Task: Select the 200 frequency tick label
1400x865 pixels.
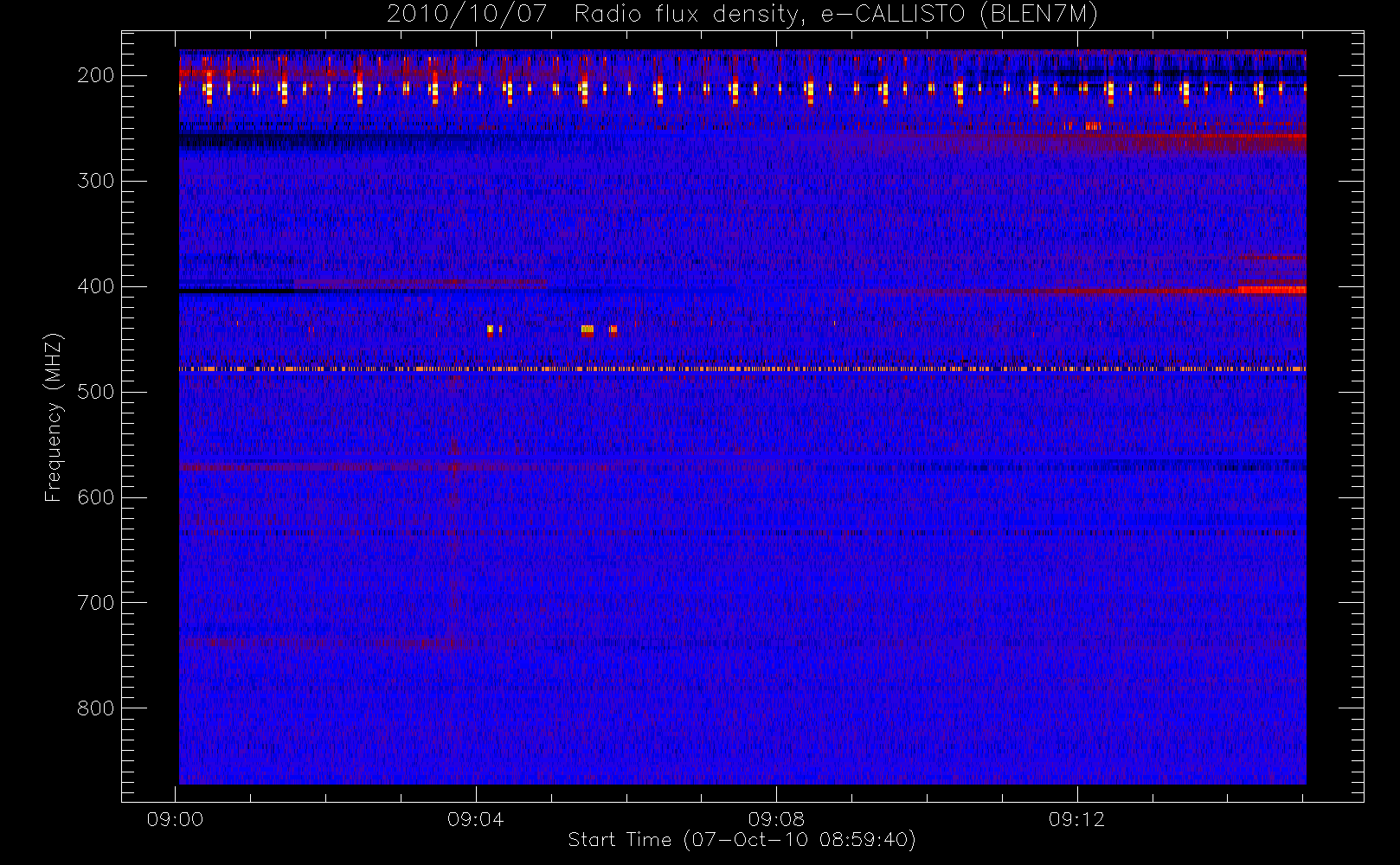Action: (96, 75)
